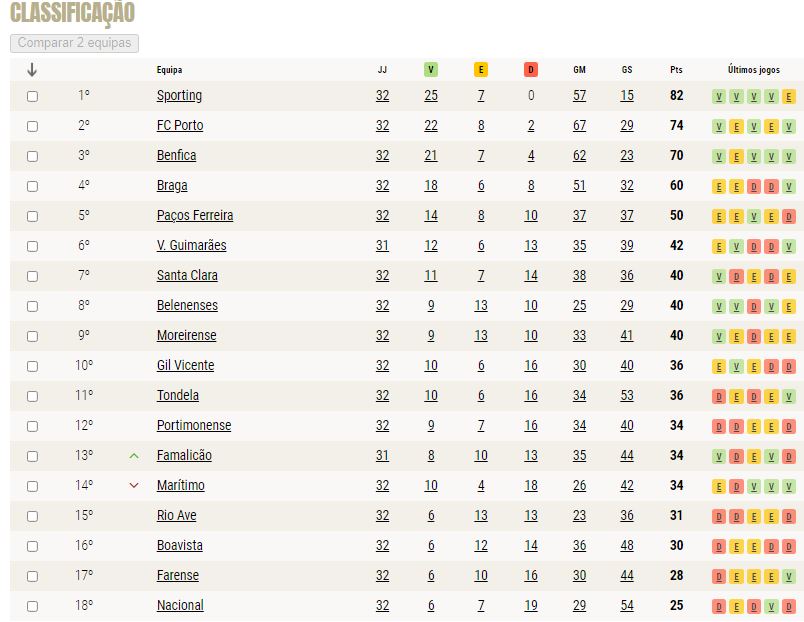
Task: Select the Benfica row checkbox
Action: tap(32, 156)
